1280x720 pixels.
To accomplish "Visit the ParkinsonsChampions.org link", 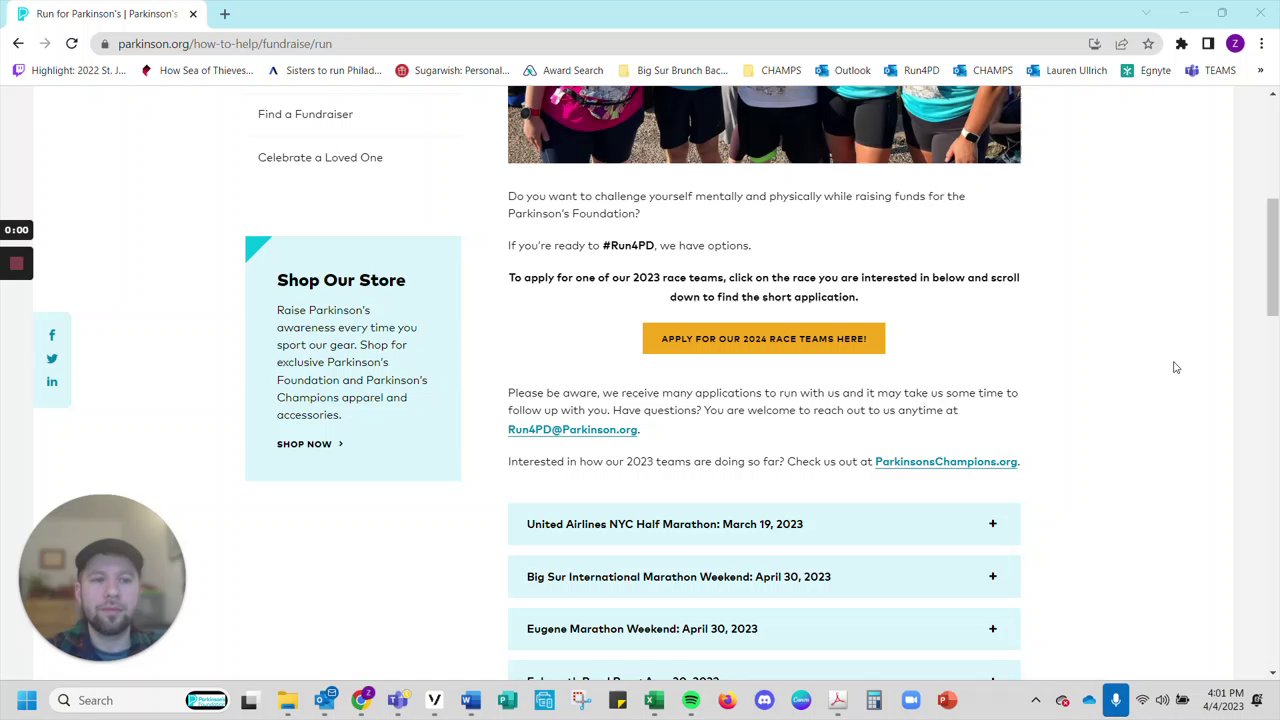I will click(x=946, y=462).
